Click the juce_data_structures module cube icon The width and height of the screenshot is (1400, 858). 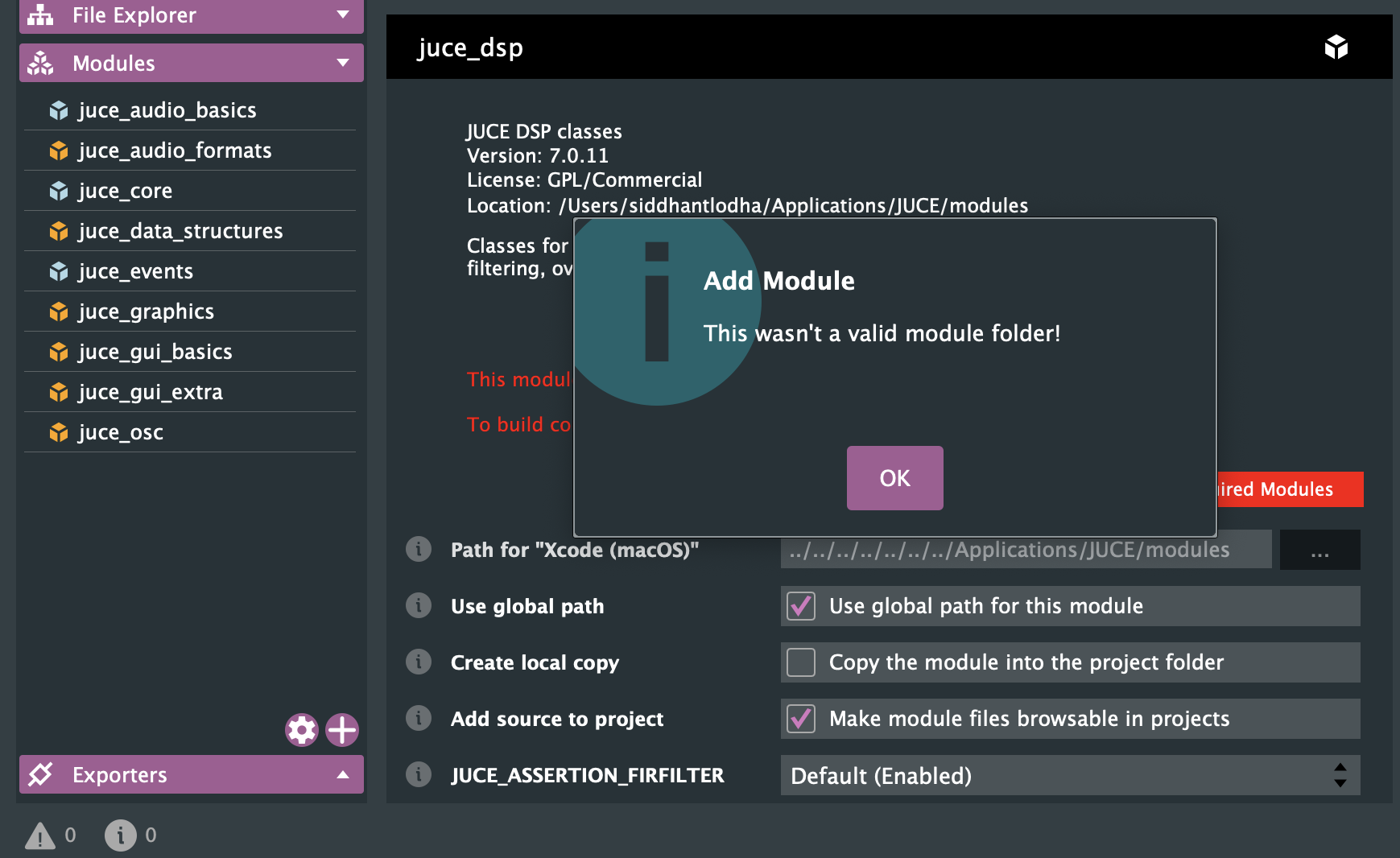pos(59,231)
